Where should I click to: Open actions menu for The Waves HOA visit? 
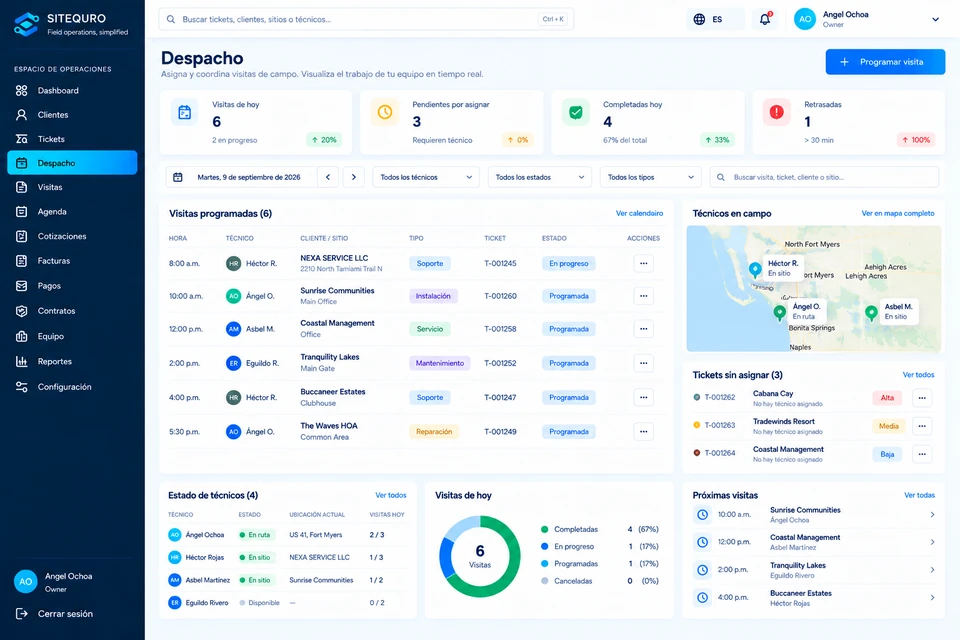pyautogui.click(x=643, y=432)
